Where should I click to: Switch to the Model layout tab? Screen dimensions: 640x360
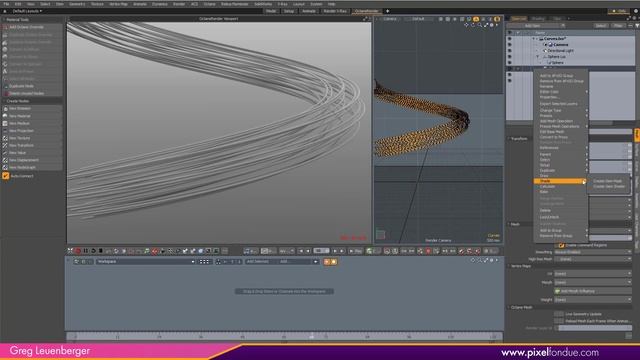click(x=271, y=11)
